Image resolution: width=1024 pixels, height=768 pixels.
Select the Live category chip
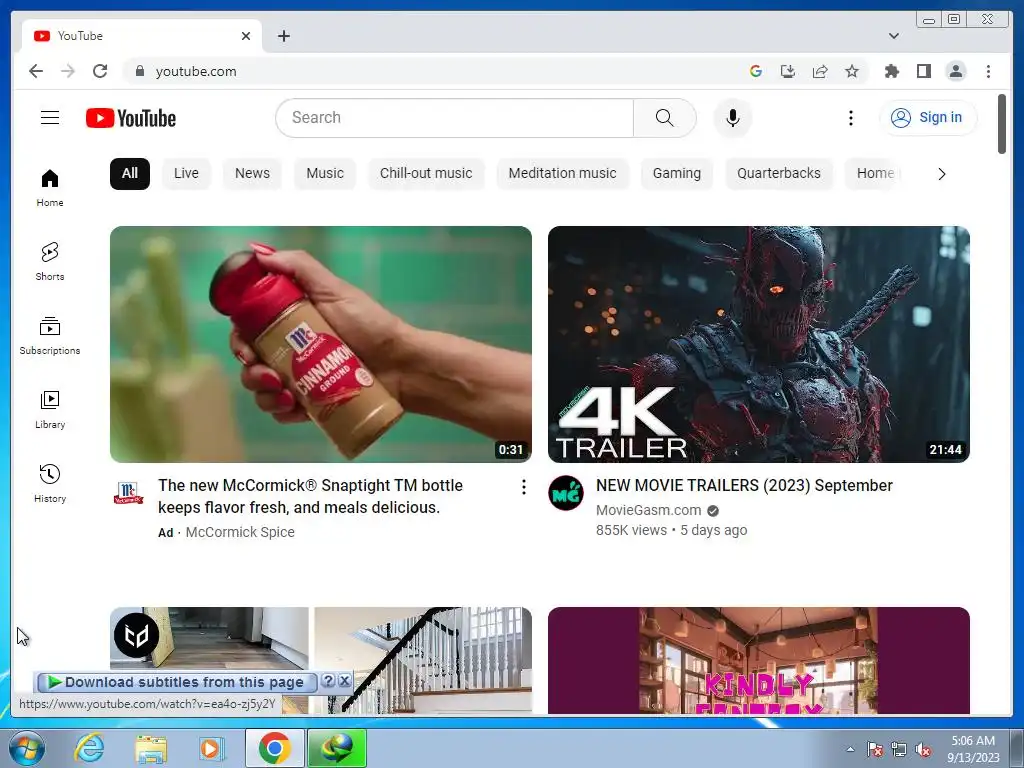pyautogui.click(x=186, y=173)
